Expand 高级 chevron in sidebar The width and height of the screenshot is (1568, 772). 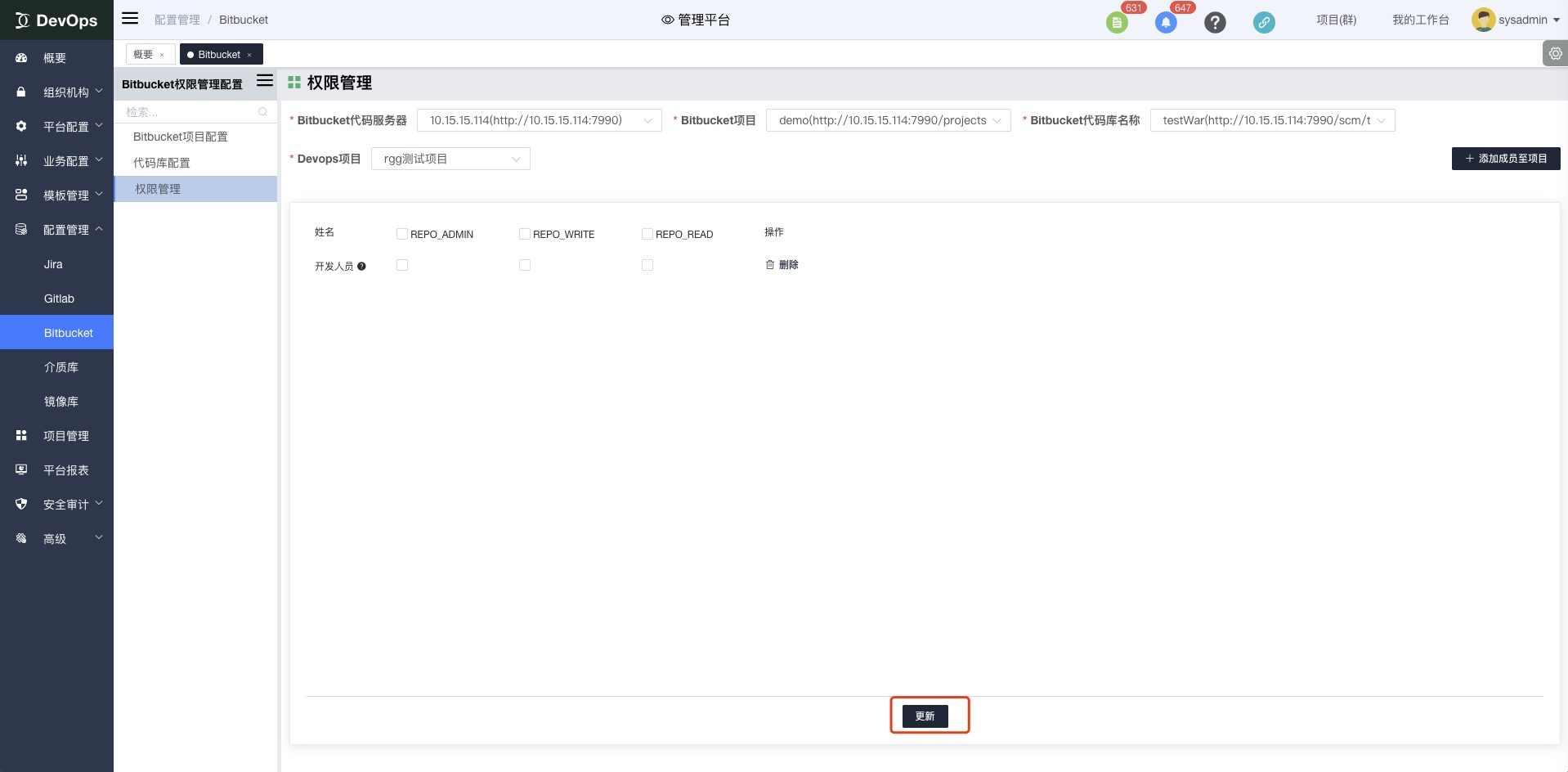pyautogui.click(x=99, y=538)
